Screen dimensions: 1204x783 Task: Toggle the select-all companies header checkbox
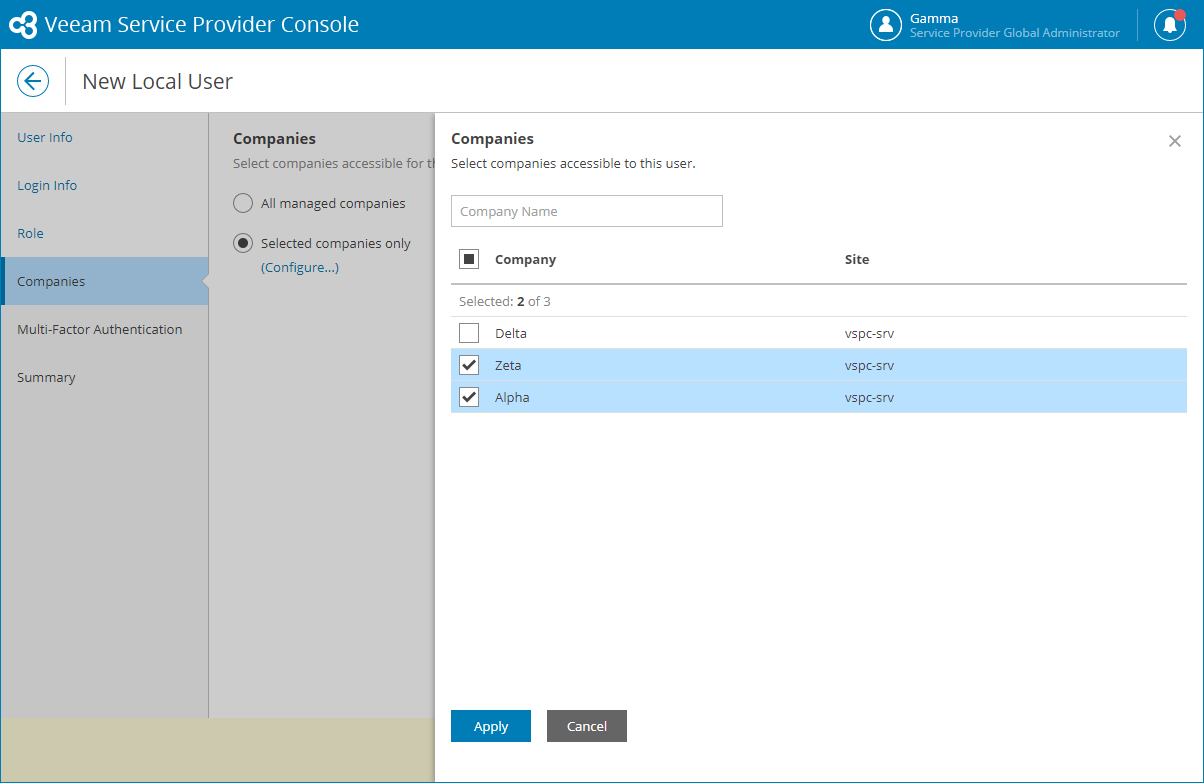tap(469, 259)
